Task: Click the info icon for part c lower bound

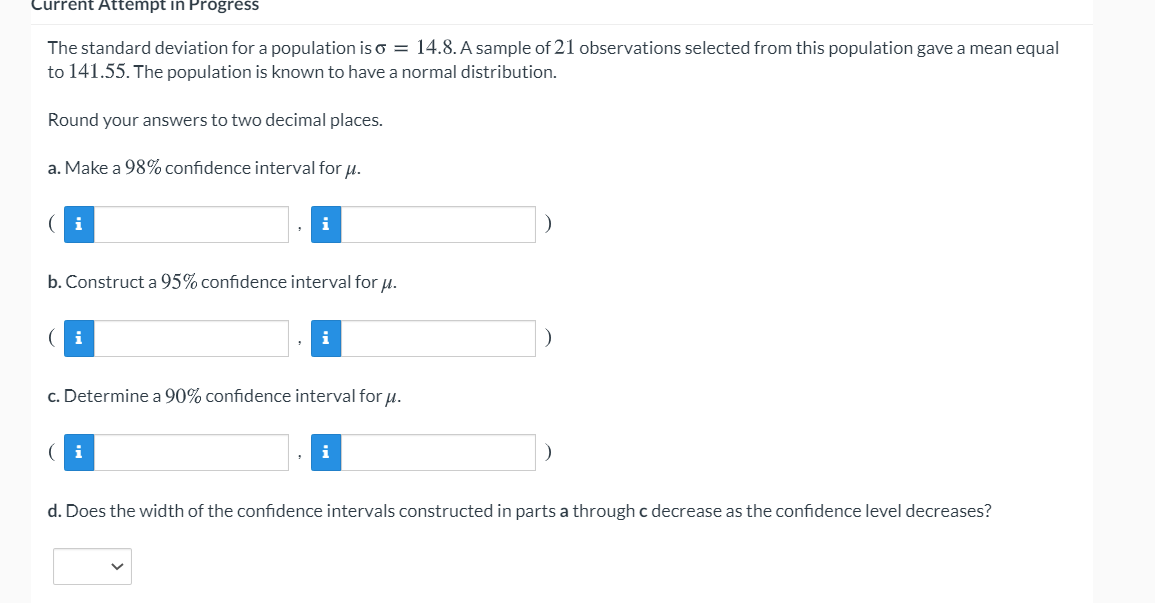Action: point(78,452)
